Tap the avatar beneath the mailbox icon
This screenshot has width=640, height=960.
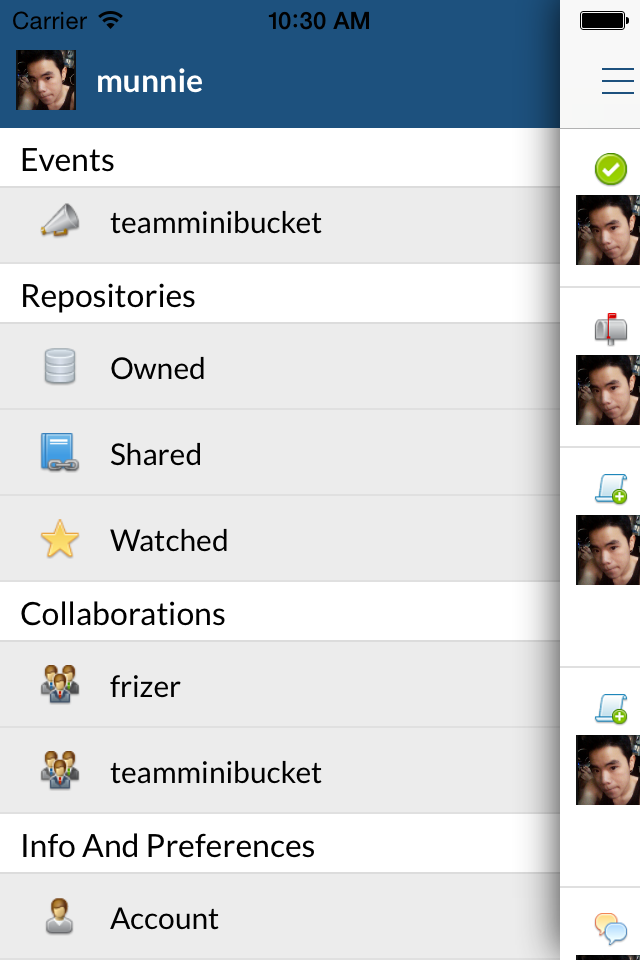coord(608,390)
